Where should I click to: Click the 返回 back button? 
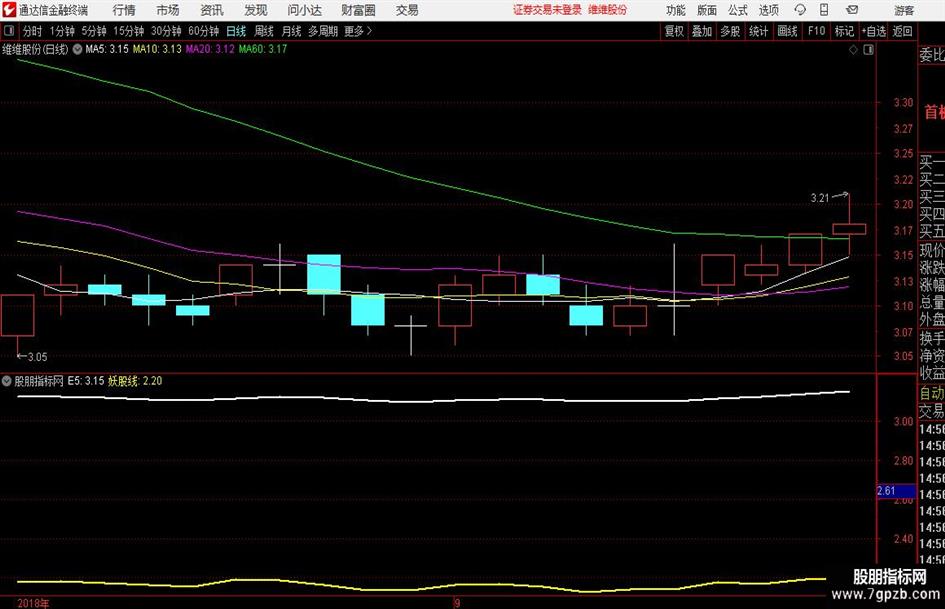[903, 31]
